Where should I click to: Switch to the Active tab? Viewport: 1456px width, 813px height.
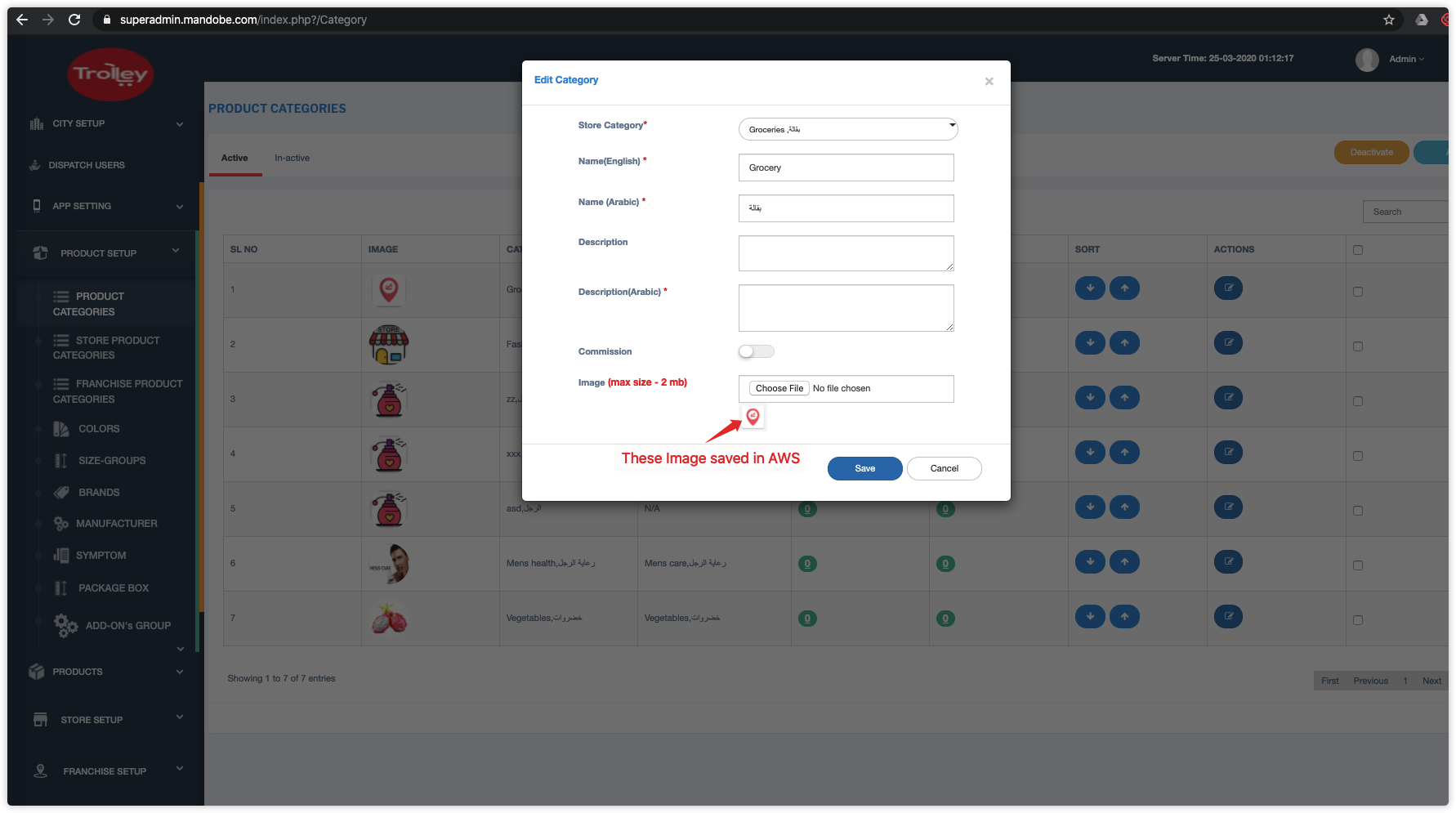coord(234,159)
